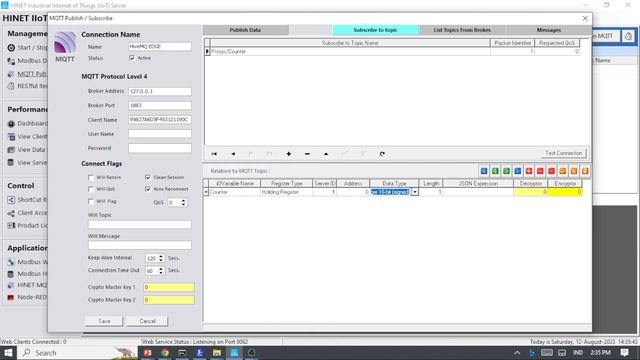This screenshot has height=360, width=640.
Task: Open Dashboard in main window sidebar
Action: [27, 123]
